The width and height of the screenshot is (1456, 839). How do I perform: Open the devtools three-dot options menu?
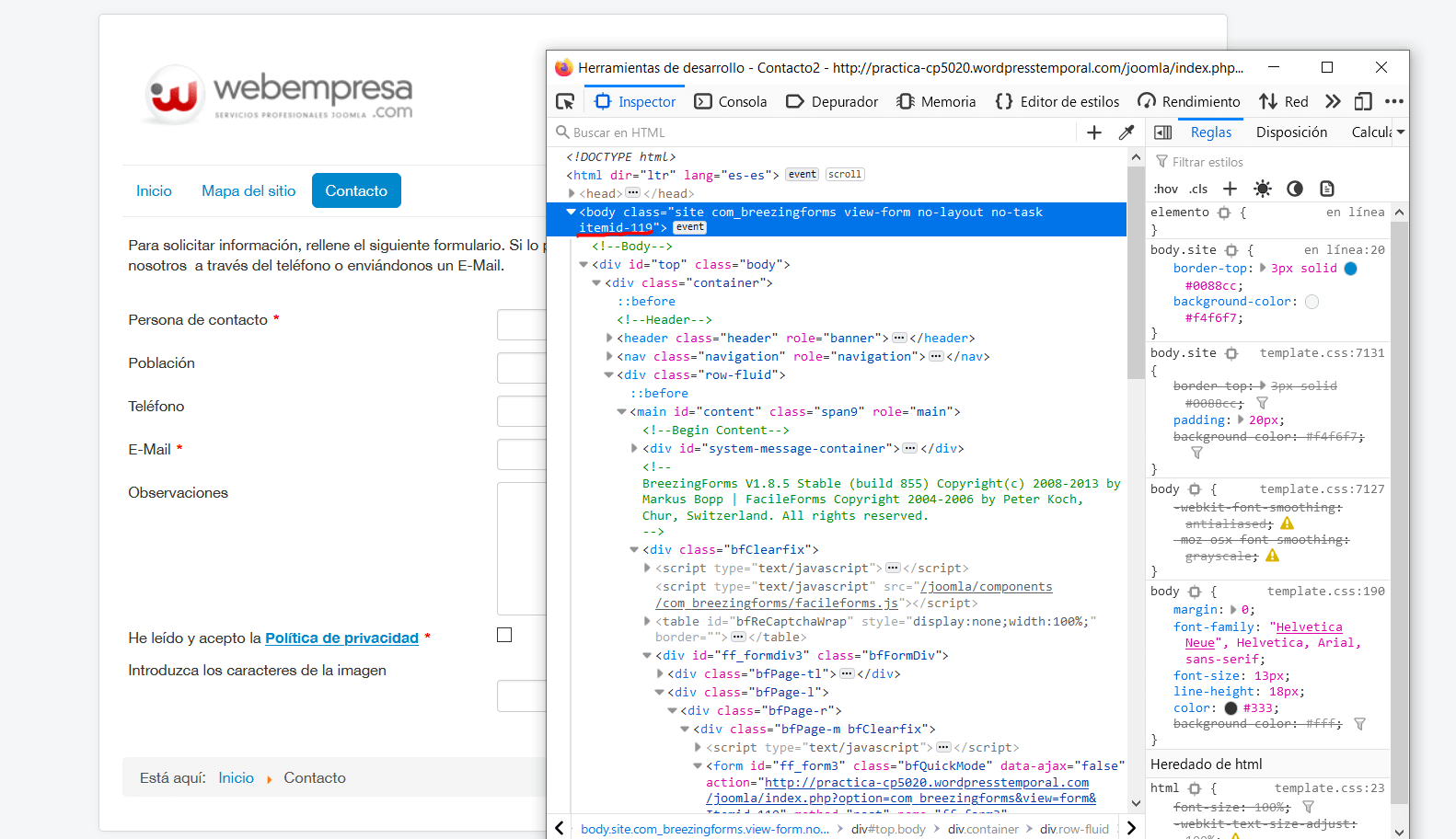1394,101
